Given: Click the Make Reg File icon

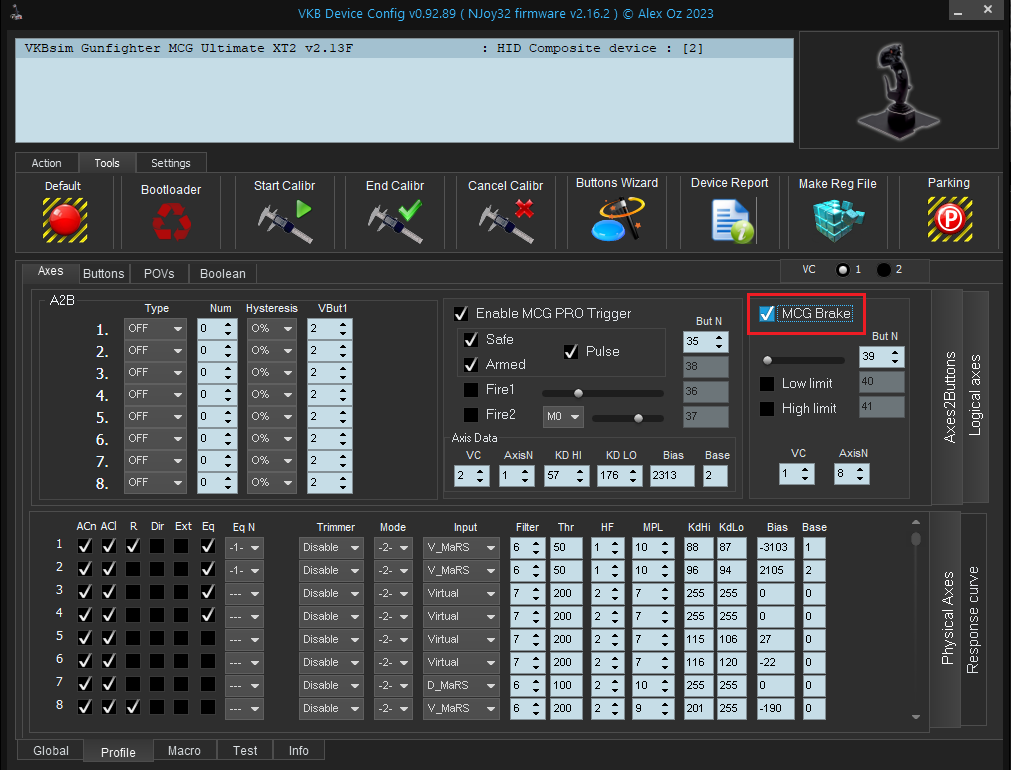Looking at the screenshot, I should point(837,219).
